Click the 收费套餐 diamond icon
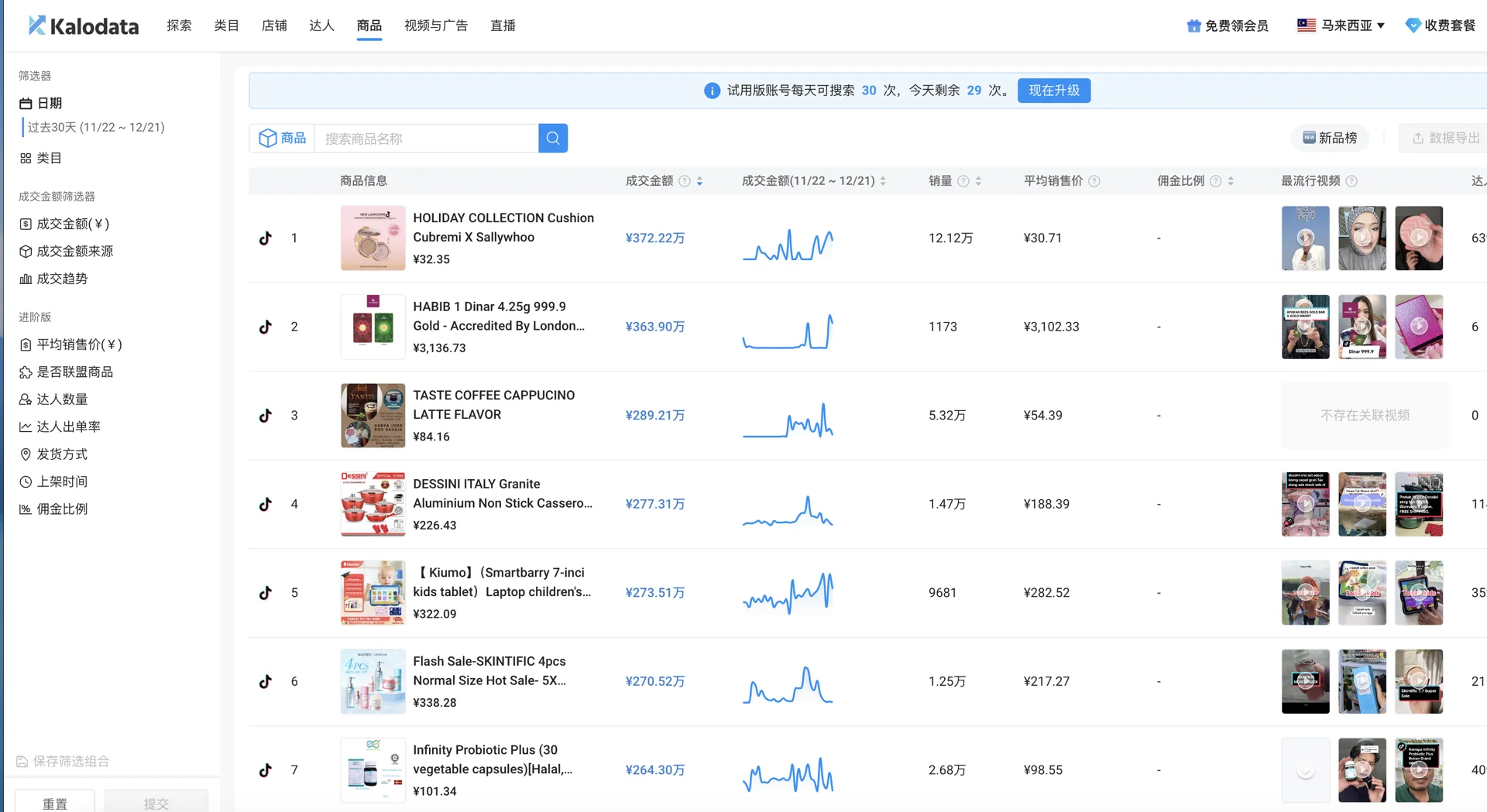 click(x=1414, y=25)
